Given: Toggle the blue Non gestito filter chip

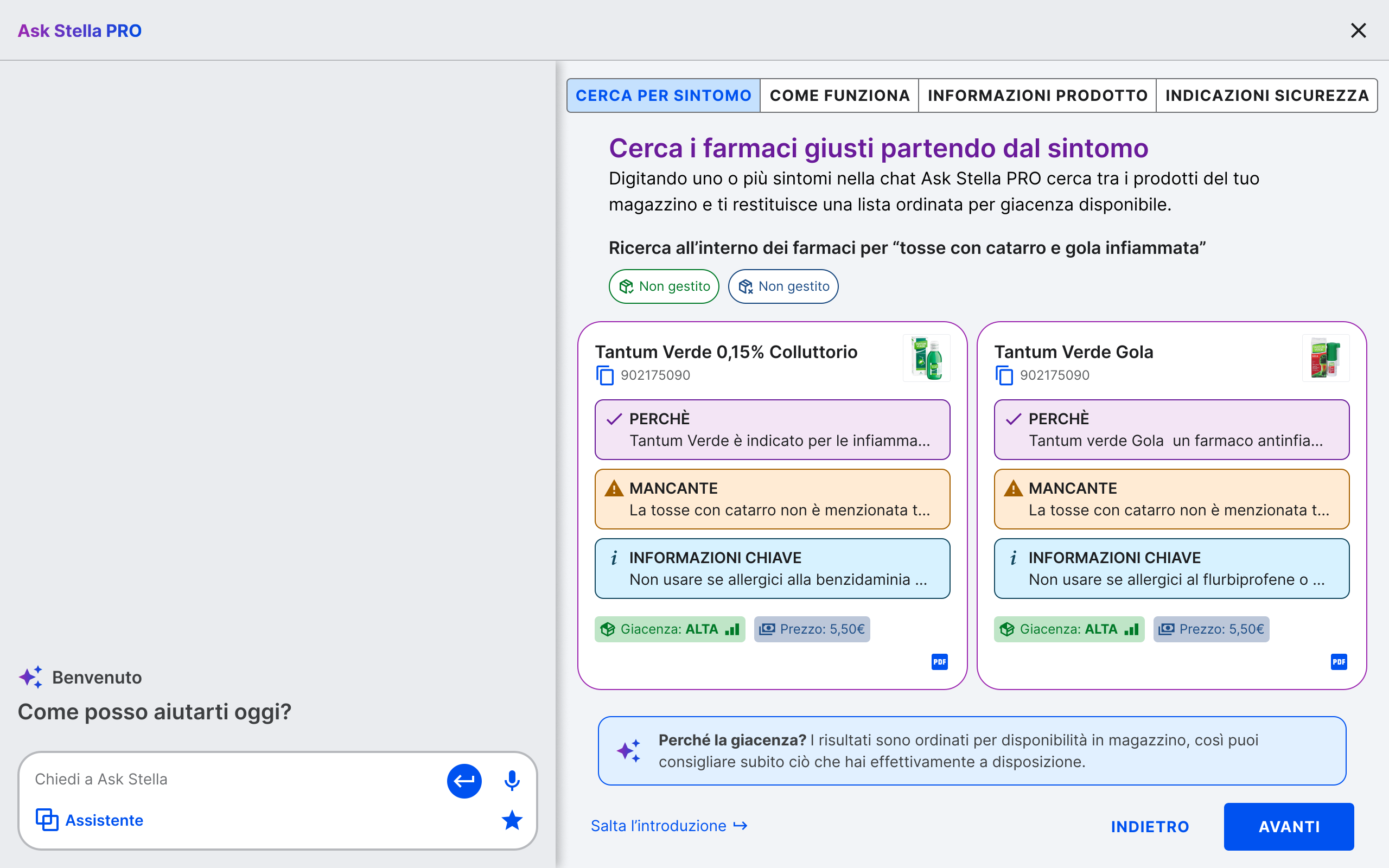Looking at the screenshot, I should coord(783,286).
